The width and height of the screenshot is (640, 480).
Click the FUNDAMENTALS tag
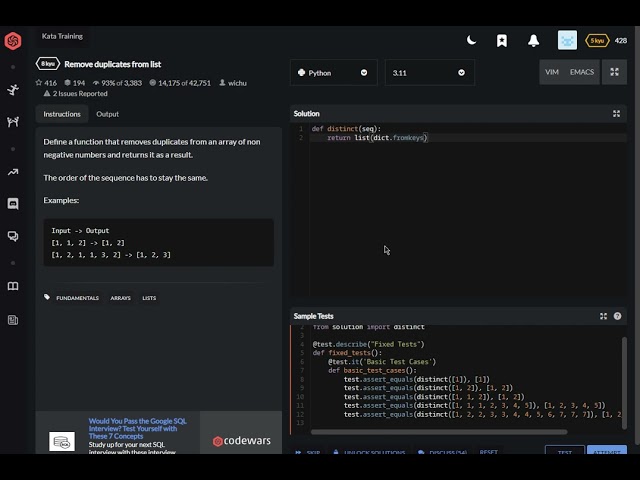77,298
